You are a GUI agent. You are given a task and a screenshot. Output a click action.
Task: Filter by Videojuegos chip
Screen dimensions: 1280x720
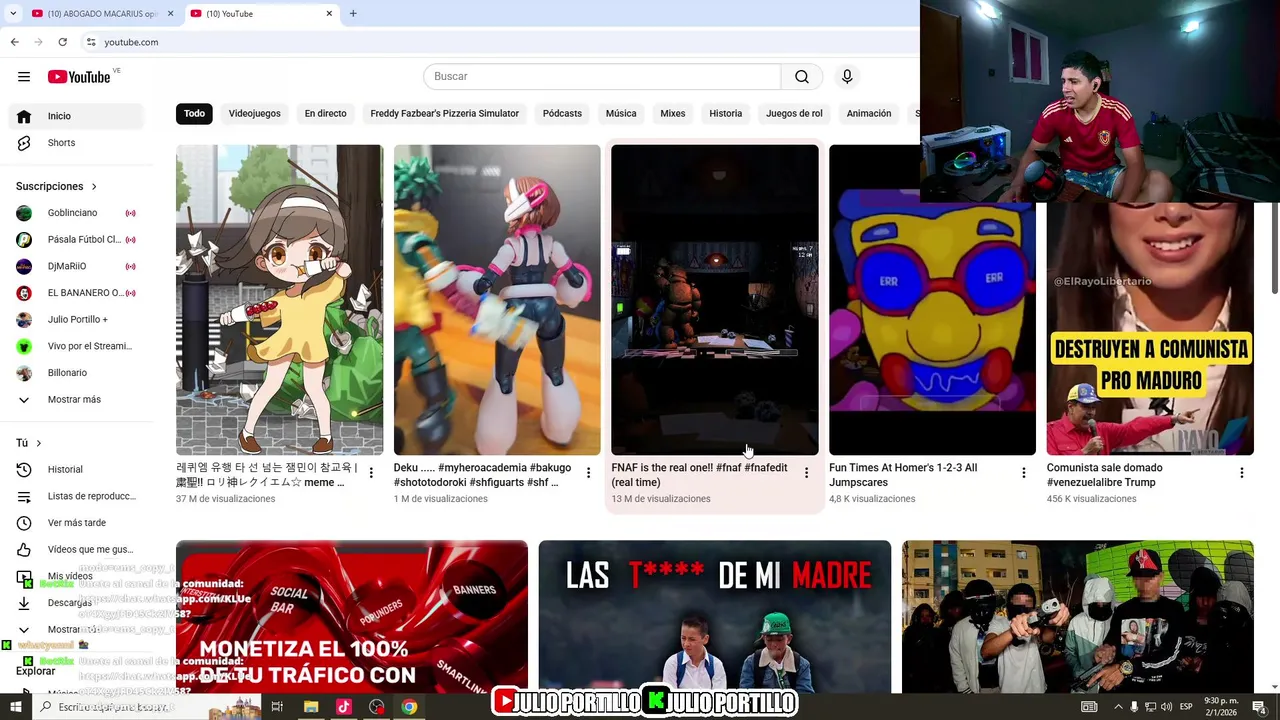click(254, 113)
